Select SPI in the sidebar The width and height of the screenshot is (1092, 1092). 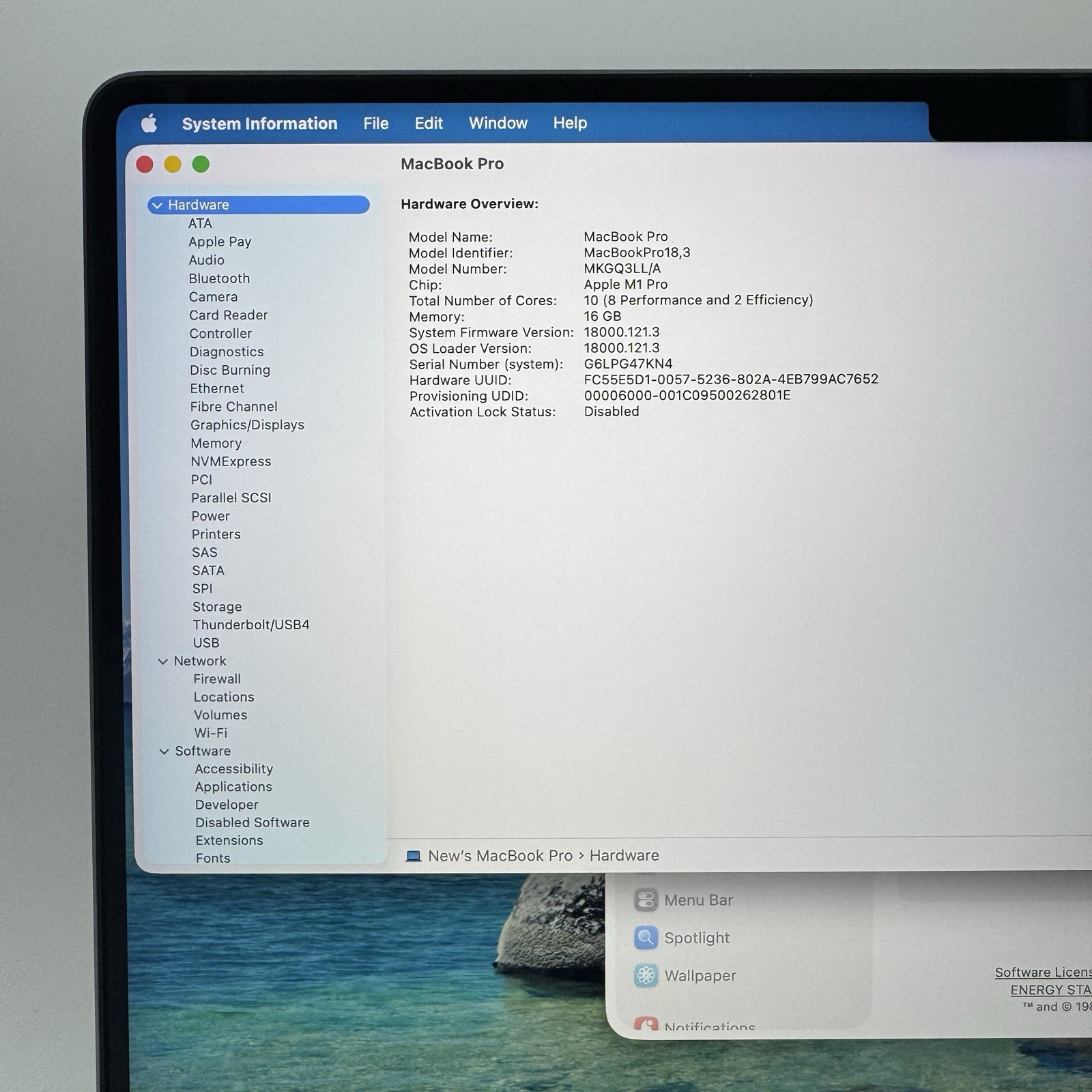coord(202,589)
